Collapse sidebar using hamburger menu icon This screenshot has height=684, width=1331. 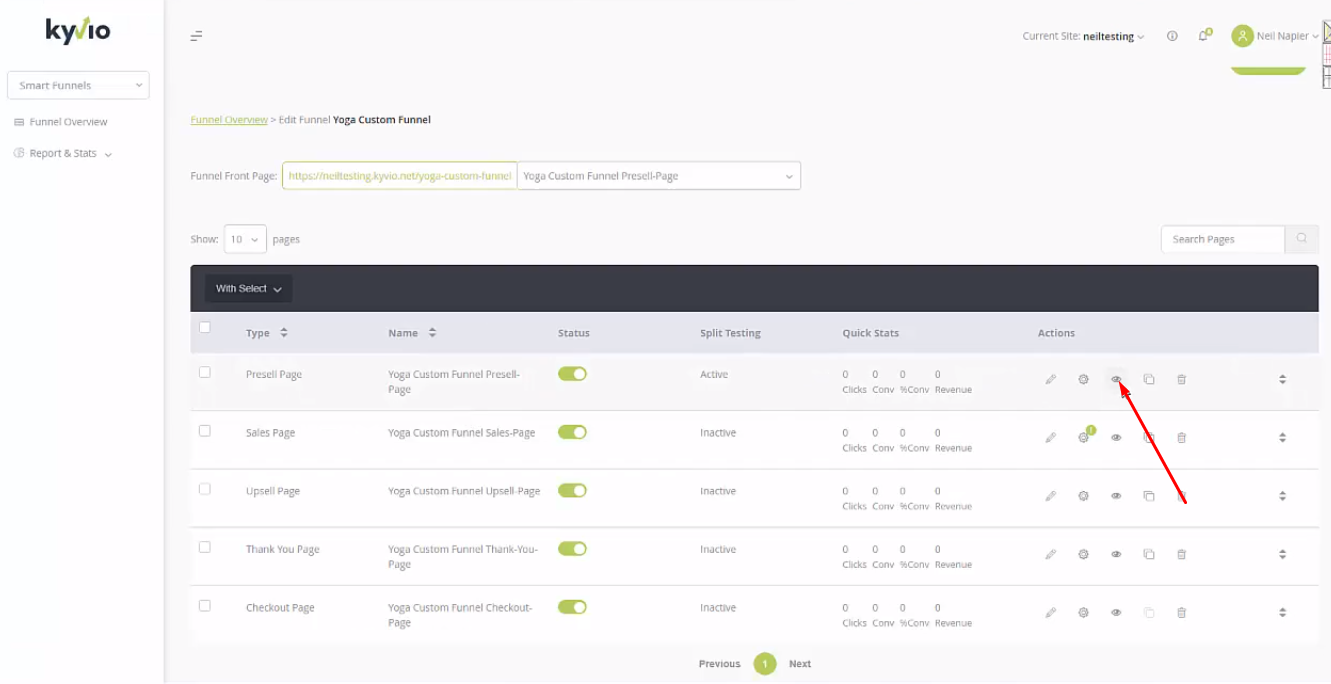197,36
